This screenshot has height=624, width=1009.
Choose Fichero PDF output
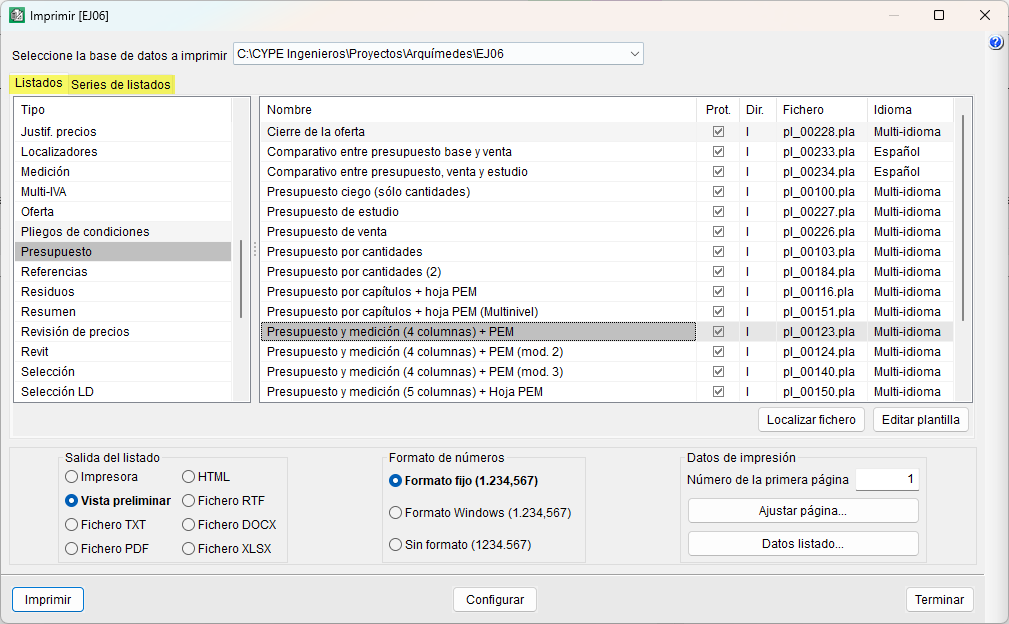107,548
